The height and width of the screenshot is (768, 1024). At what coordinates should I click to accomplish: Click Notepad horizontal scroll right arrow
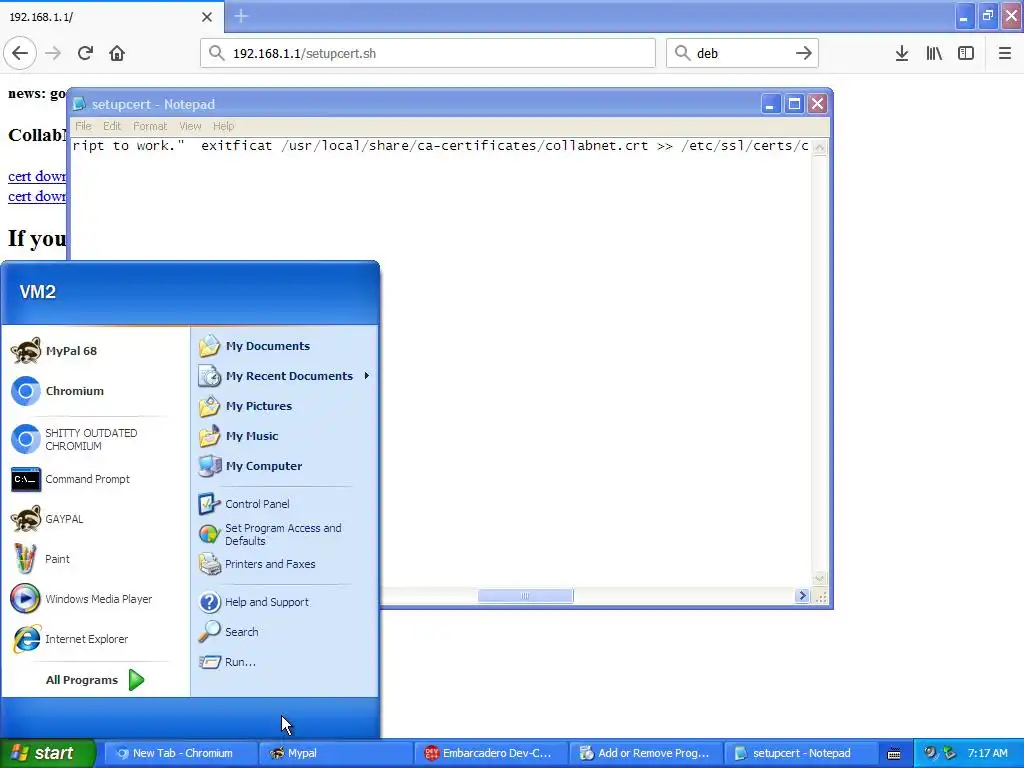pos(803,596)
